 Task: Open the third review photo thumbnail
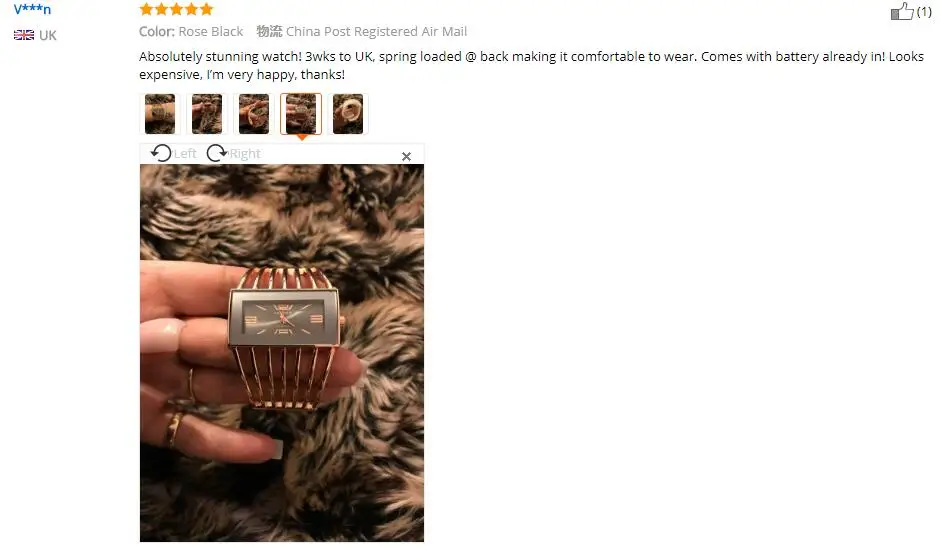(x=254, y=114)
